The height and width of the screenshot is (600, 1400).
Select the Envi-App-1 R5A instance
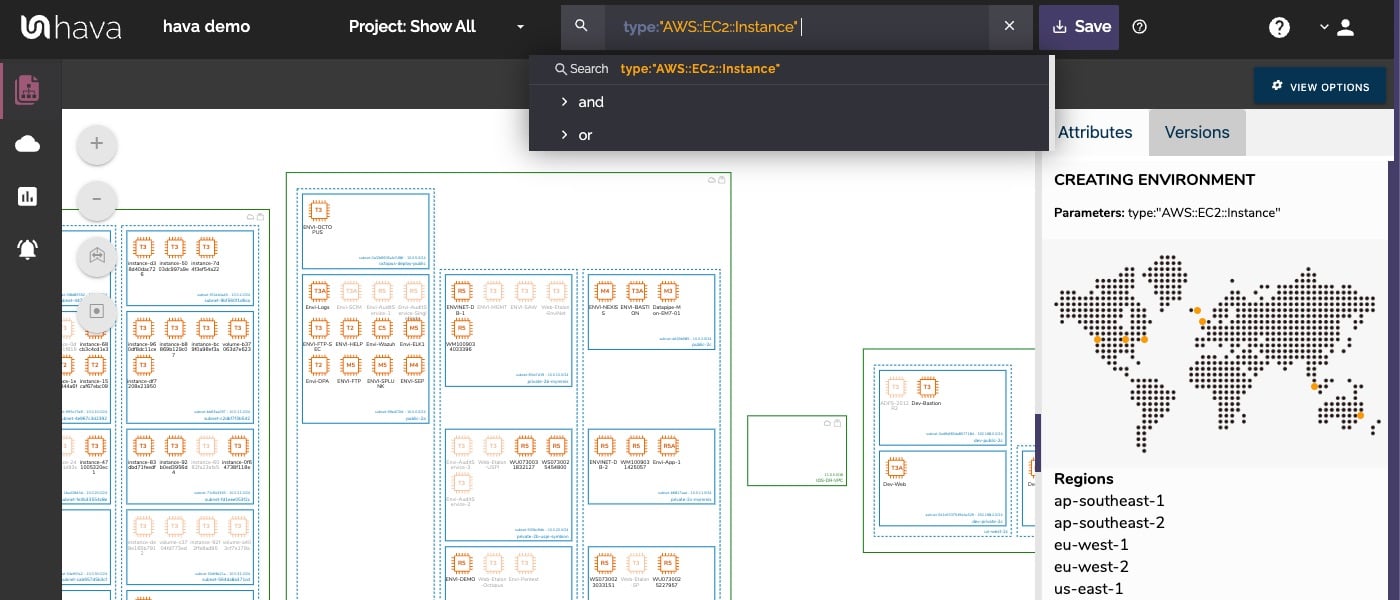pos(668,446)
